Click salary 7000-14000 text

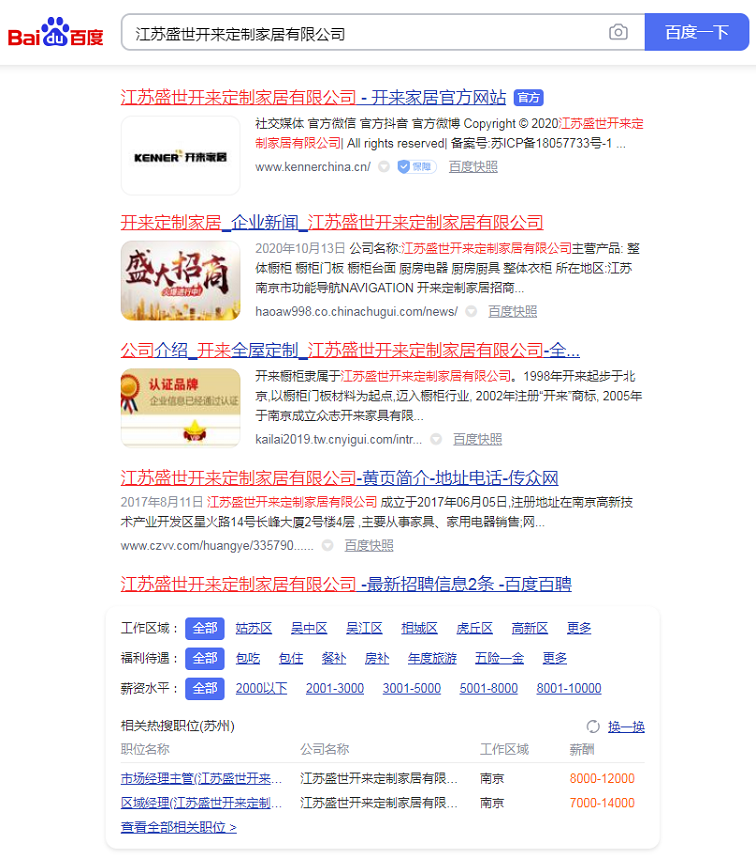click(x=602, y=803)
